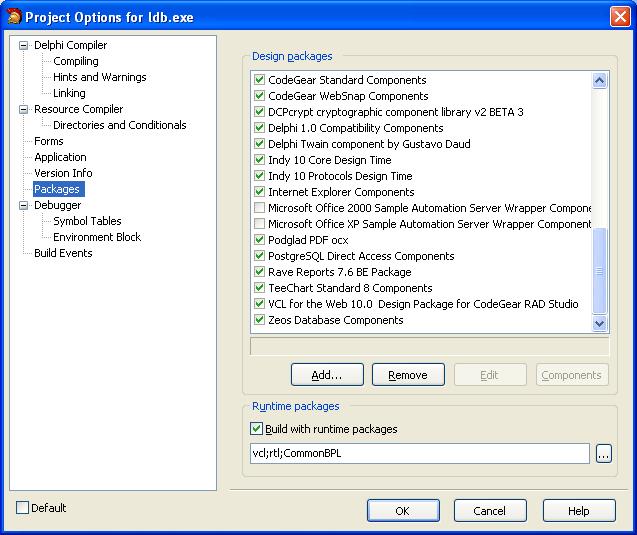637x535 pixels.
Task: Click the Remove package button
Action: click(x=408, y=375)
